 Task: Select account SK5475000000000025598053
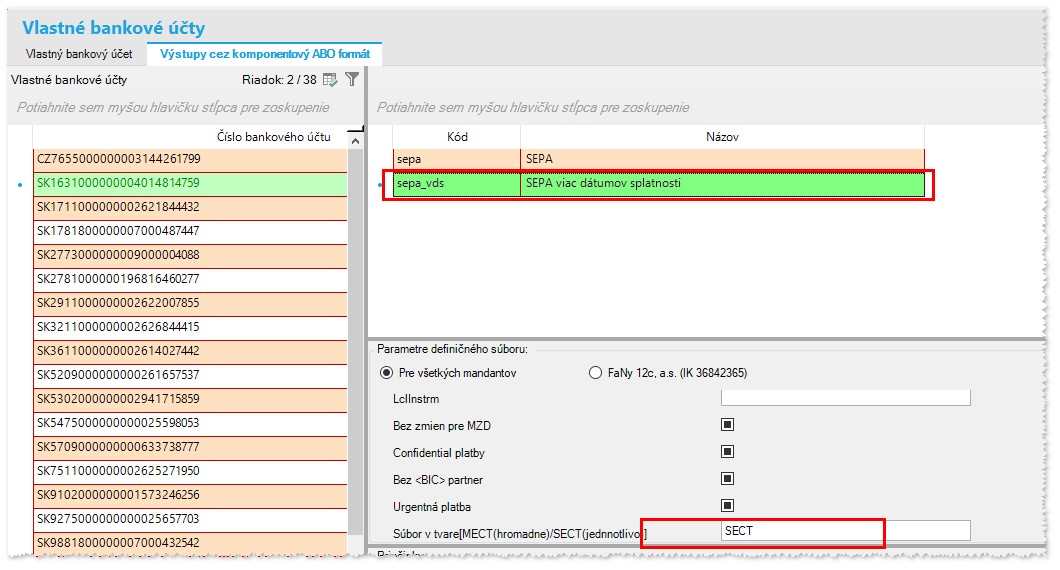coord(190,423)
